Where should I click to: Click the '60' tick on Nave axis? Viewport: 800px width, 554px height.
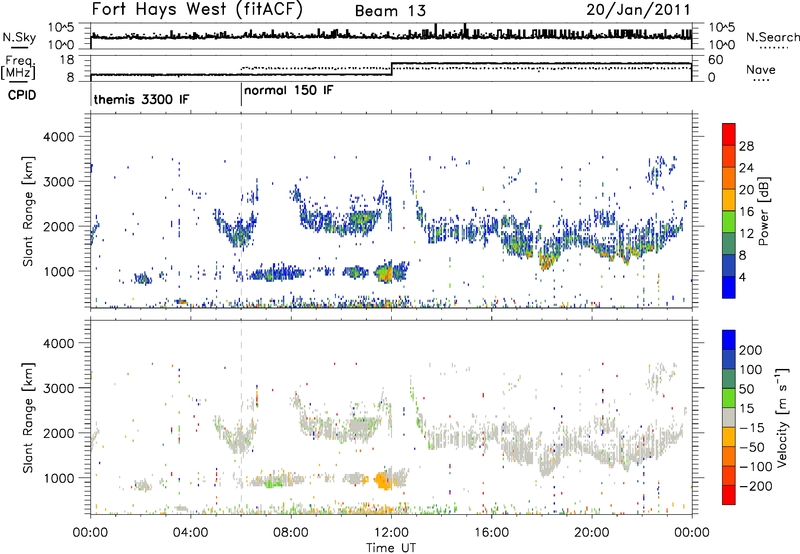click(x=715, y=60)
